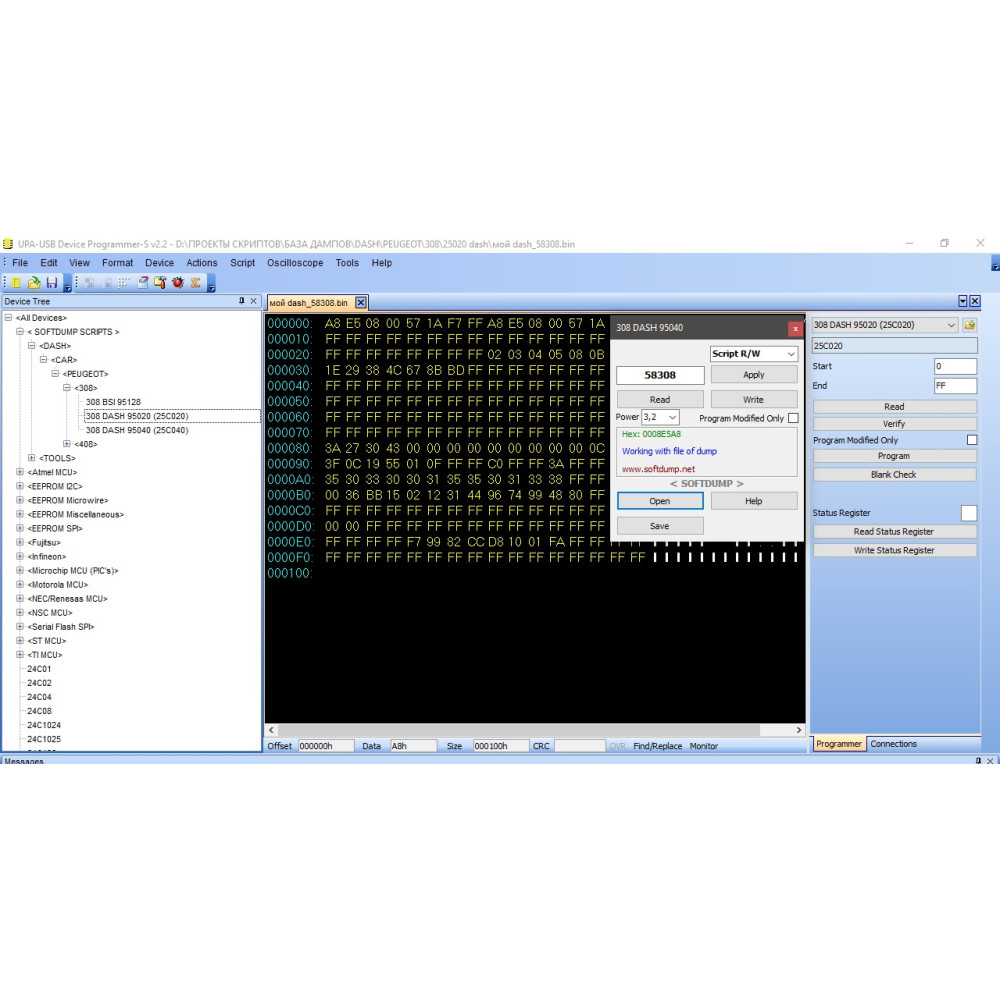Toggle Program Modified Only in Programmer panel
Image resolution: width=1000 pixels, height=1000 pixels.
[972, 440]
